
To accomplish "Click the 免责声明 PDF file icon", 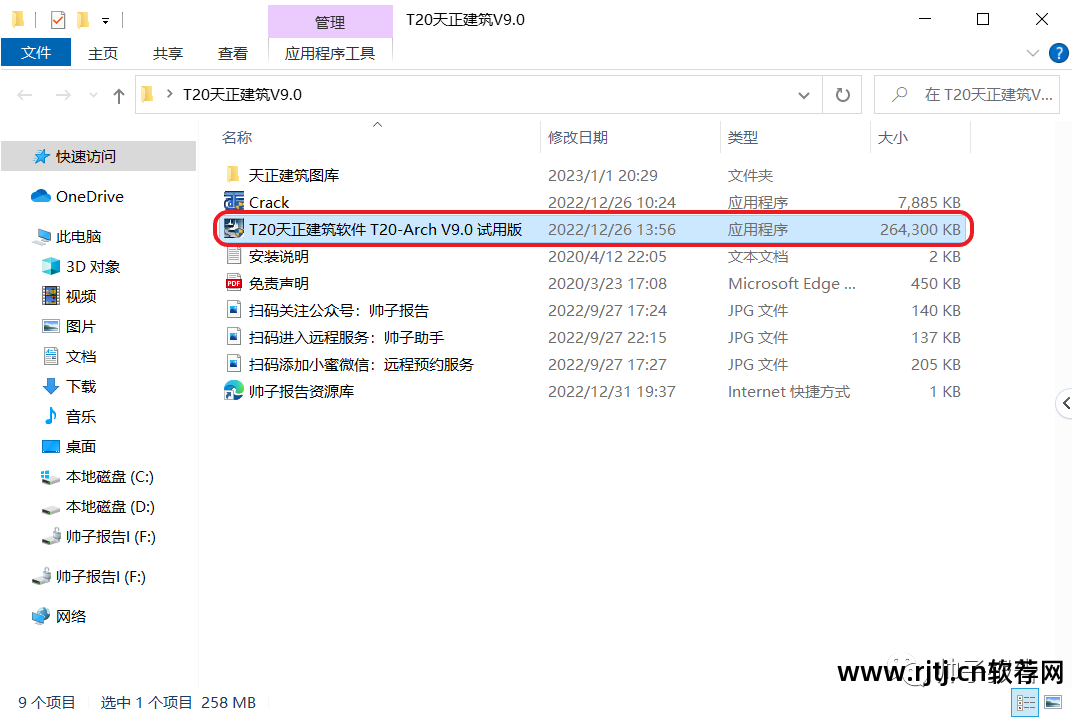I will (234, 283).
